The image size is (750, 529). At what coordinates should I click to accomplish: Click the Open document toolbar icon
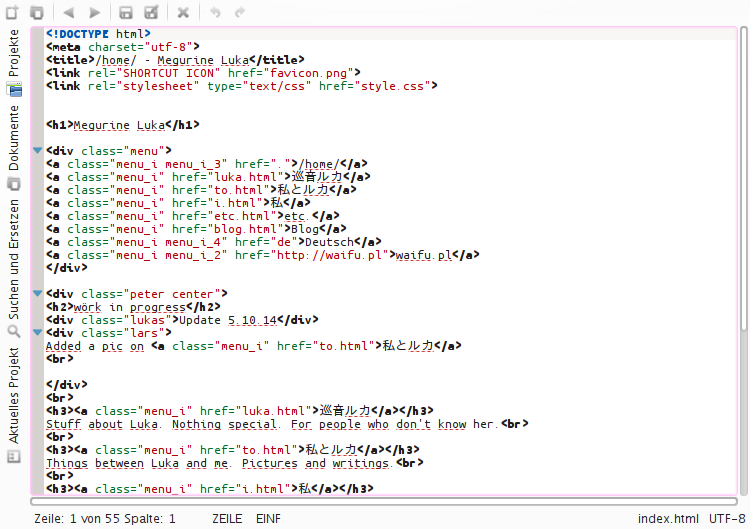coord(37,12)
